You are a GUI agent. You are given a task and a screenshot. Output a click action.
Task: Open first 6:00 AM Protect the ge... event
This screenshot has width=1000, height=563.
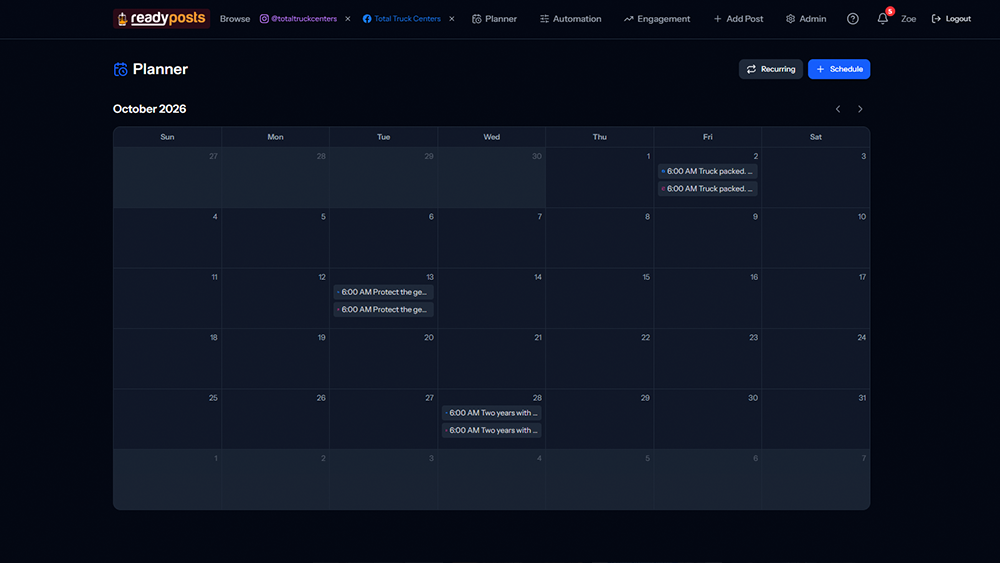pos(383,292)
